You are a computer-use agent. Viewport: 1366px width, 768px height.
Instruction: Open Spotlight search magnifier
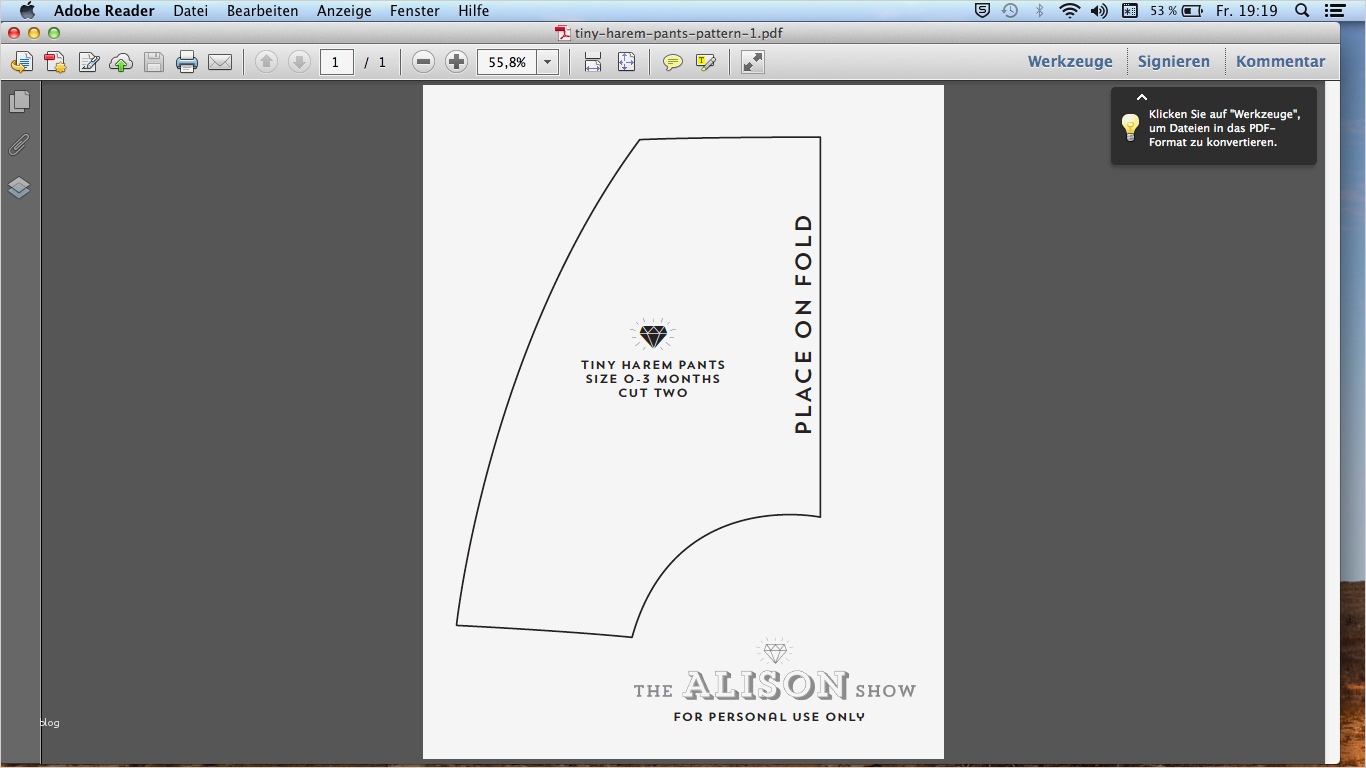pyautogui.click(x=1302, y=11)
